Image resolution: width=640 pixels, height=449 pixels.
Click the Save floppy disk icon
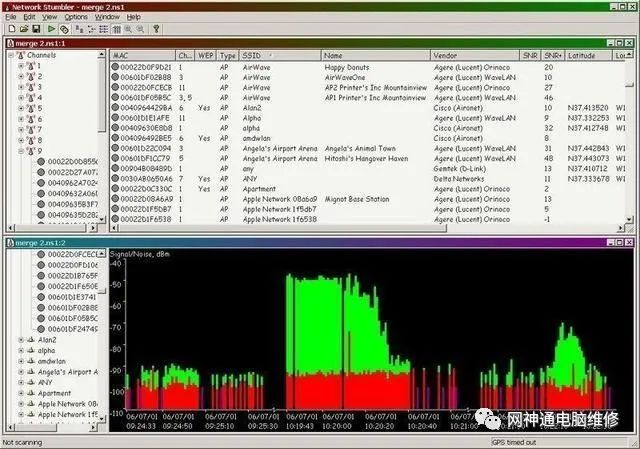36,29
